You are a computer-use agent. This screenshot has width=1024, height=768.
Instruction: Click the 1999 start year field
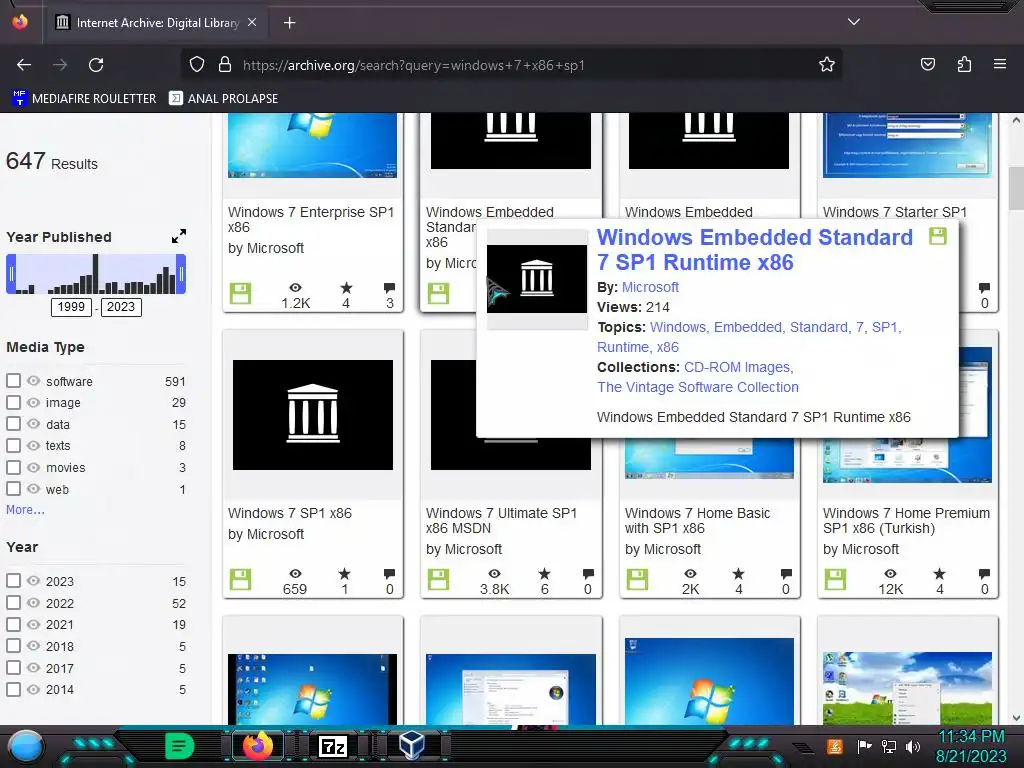(71, 307)
